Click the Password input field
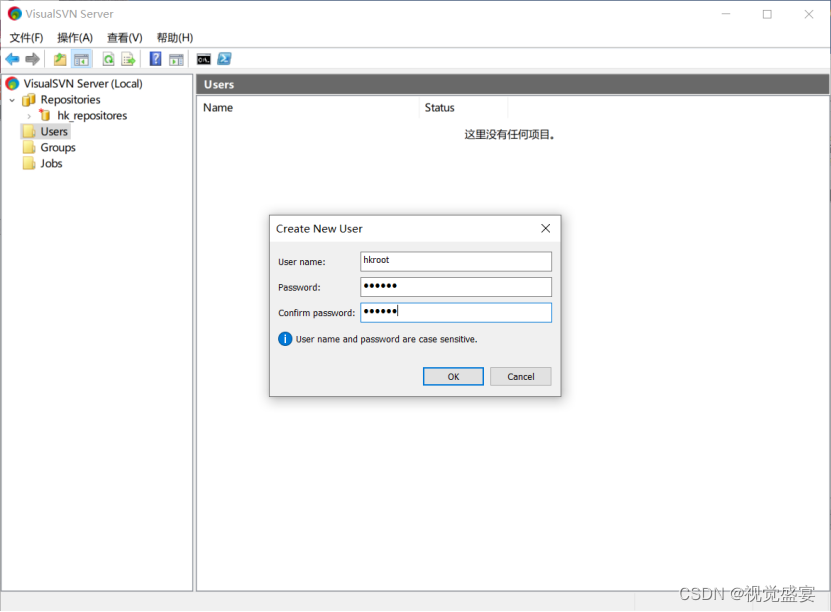The width and height of the screenshot is (831, 612). (456, 287)
